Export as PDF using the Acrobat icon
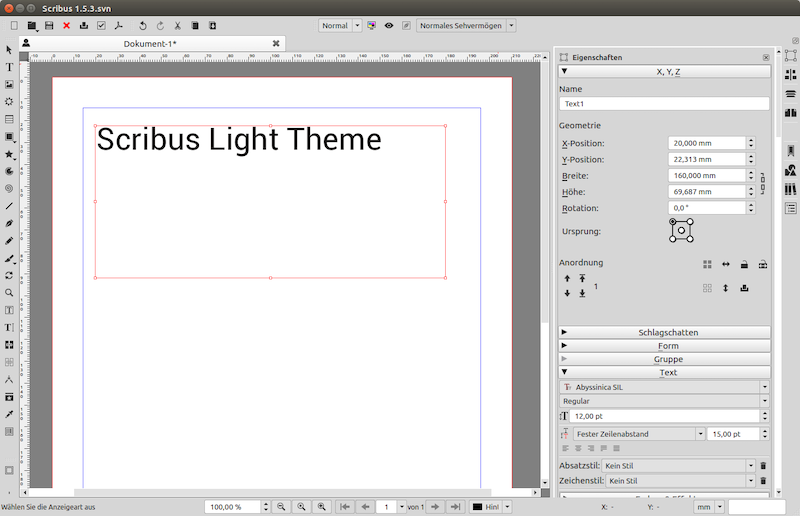This screenshot has height=516, width=800. click(118, 26)
